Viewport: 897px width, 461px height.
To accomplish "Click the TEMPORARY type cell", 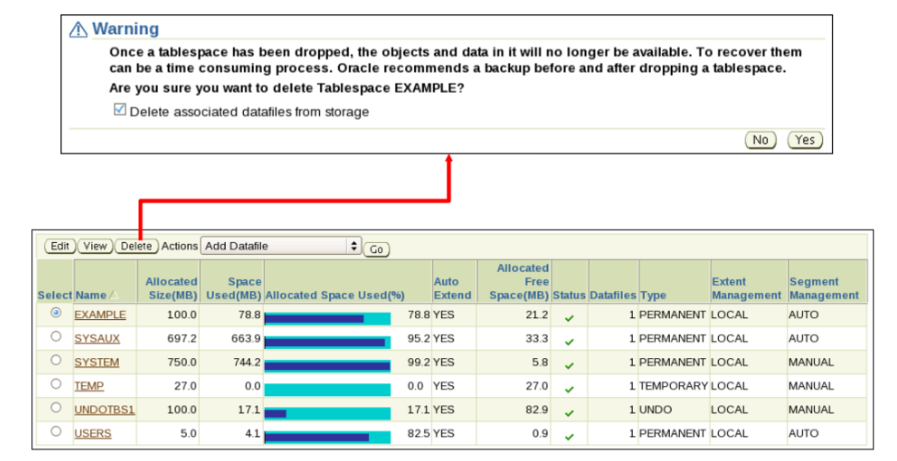I will click(x=673, y=386).
